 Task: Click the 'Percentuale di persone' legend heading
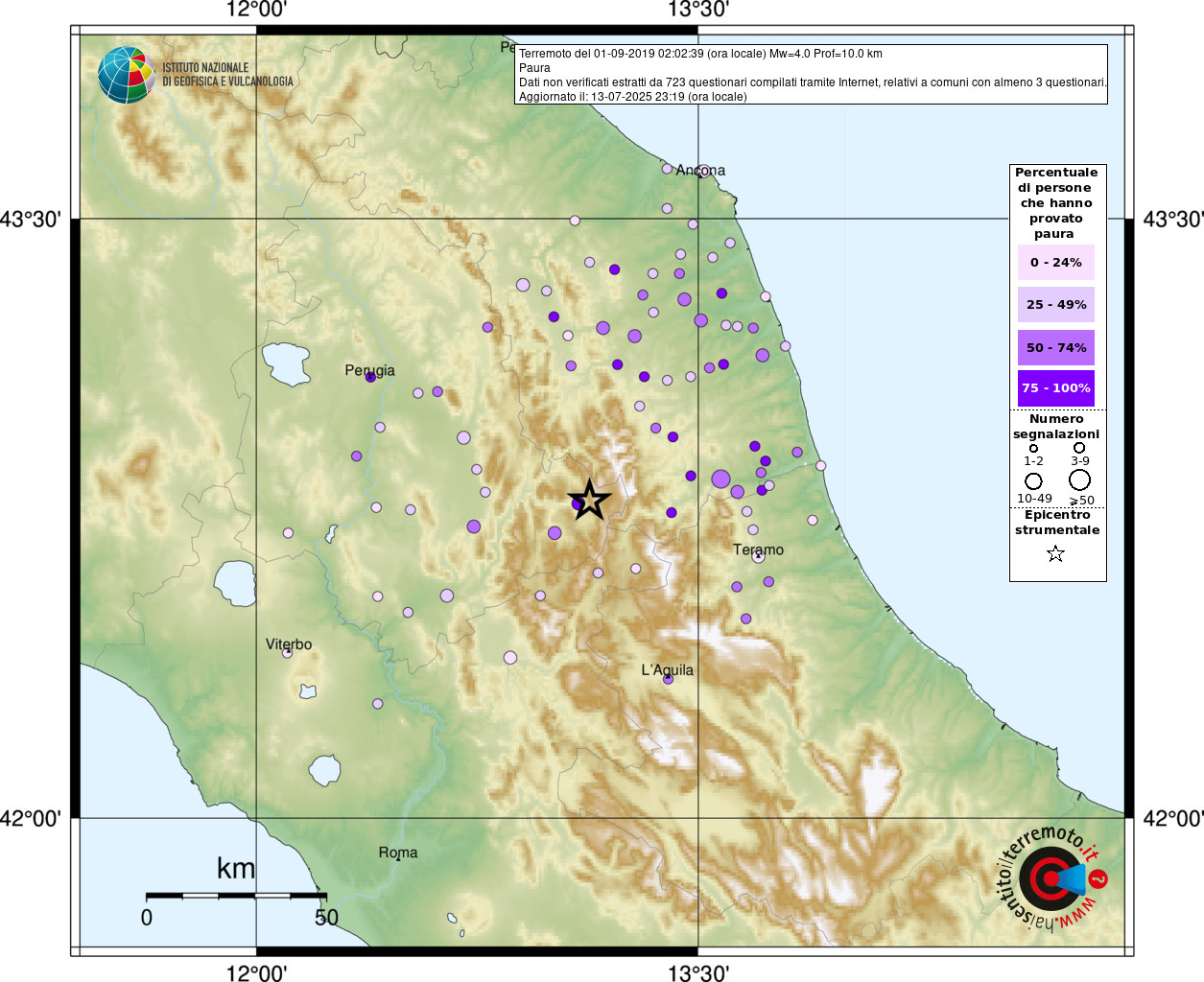[1056, 202]
